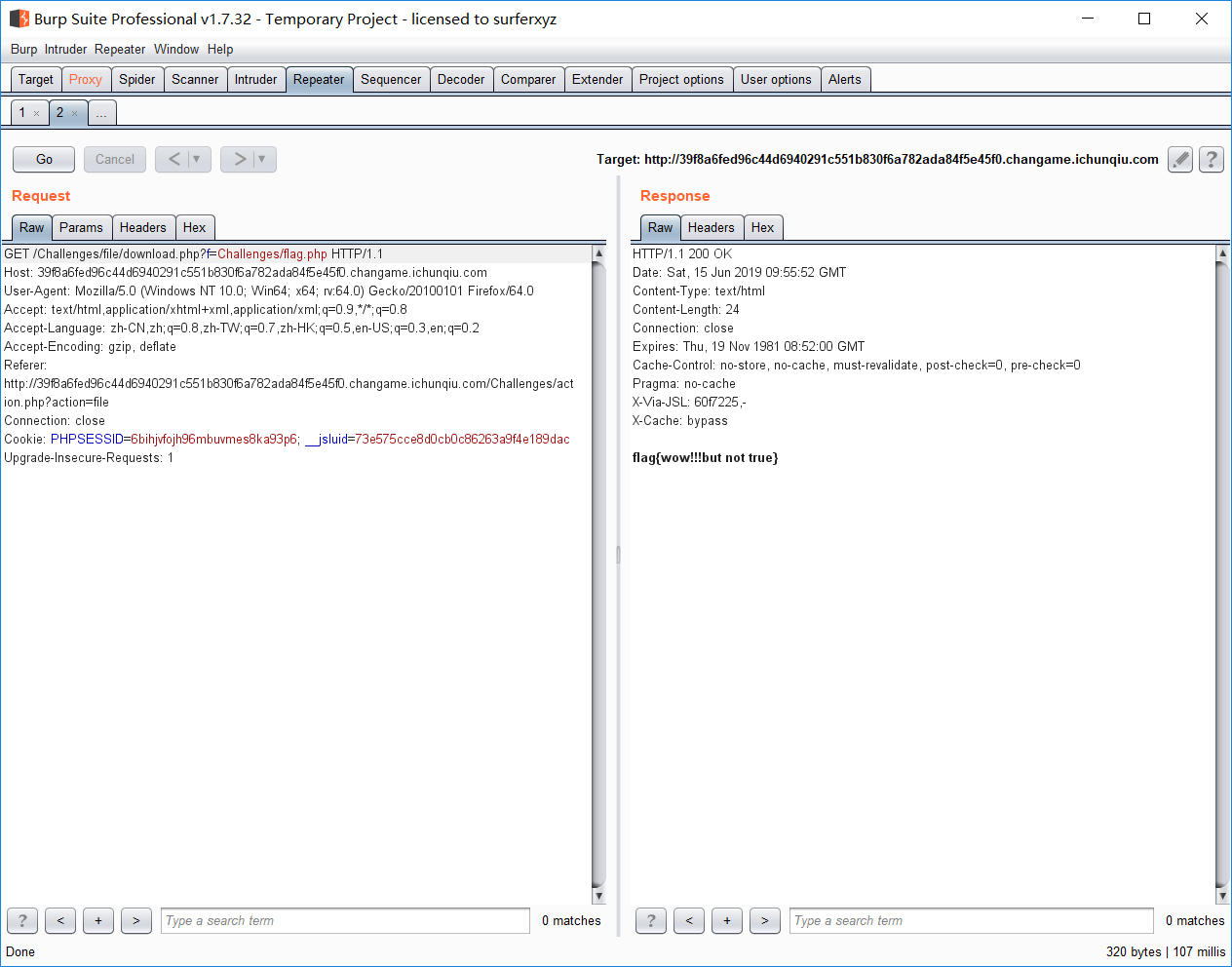Close Repeater tab 2
Image resolution: width=1232 pixels, height=967 pixels.
tap(74, 113)
